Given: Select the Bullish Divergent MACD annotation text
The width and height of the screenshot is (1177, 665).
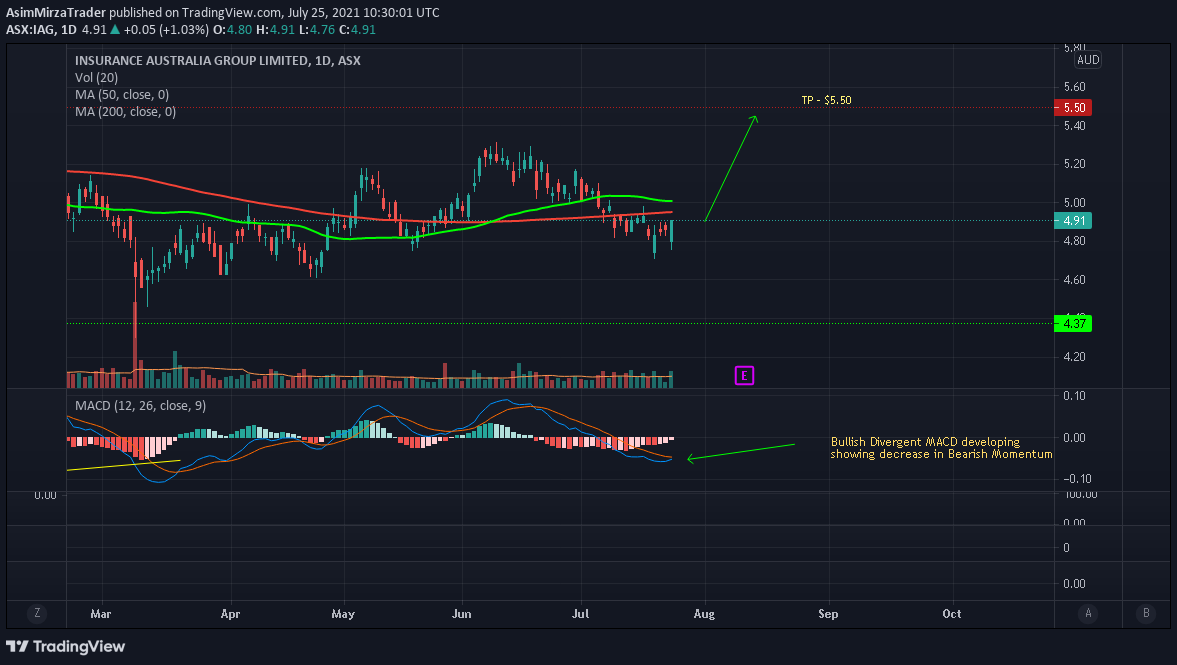Looking at the screenshot, I should (941, 448).
